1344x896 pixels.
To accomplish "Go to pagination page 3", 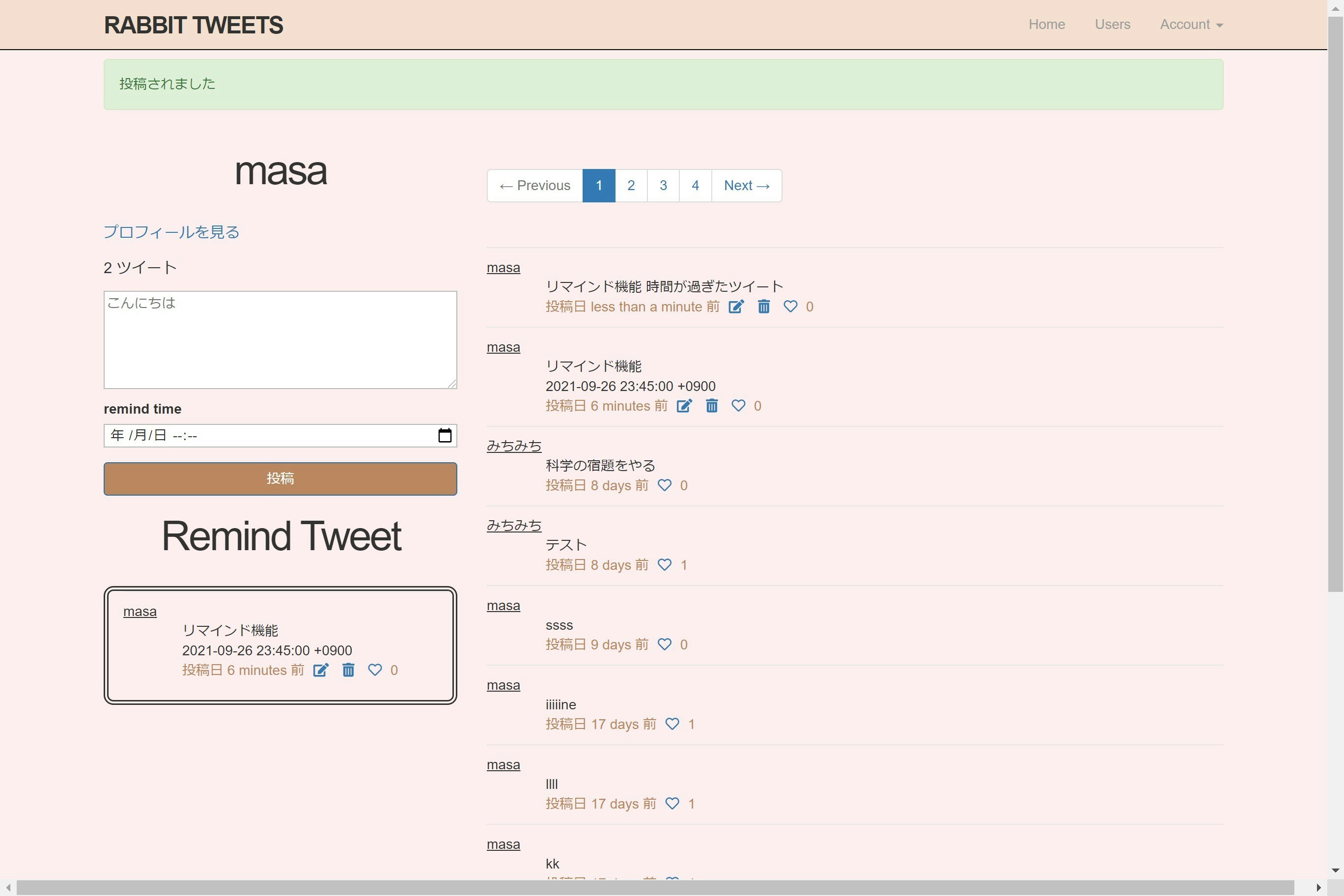I will click(663, 185).
